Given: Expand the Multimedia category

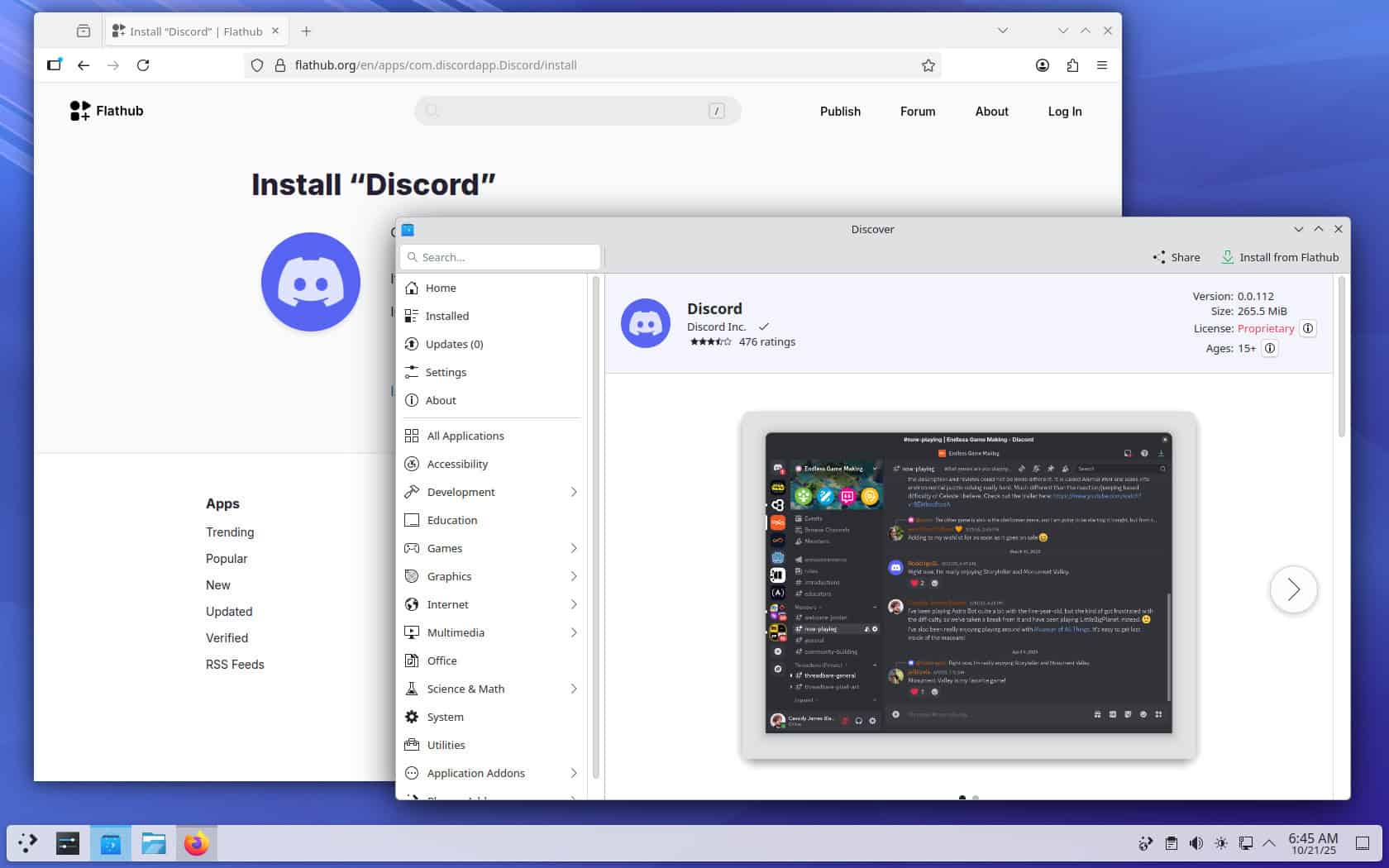Looking at the screenshot, I should point(574,632).
